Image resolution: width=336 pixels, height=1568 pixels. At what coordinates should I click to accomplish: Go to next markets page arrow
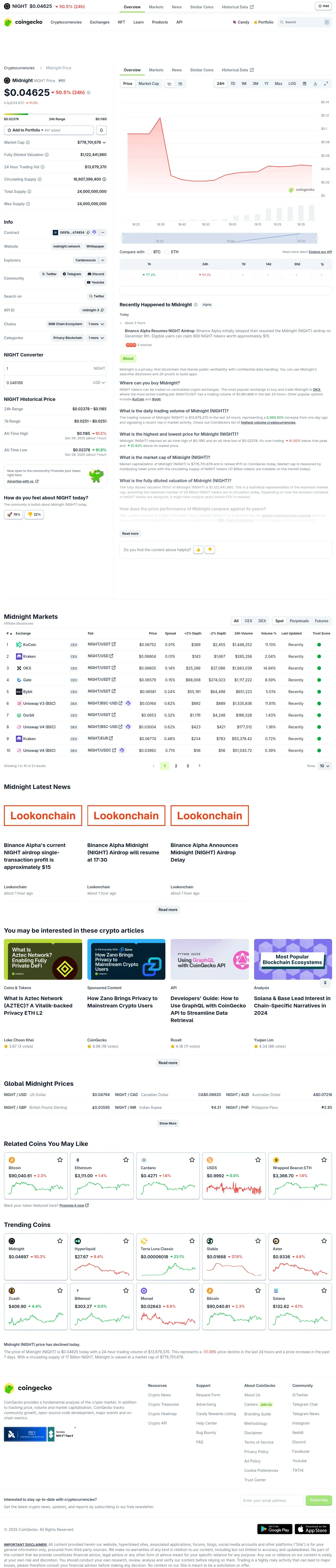point(199,766)
